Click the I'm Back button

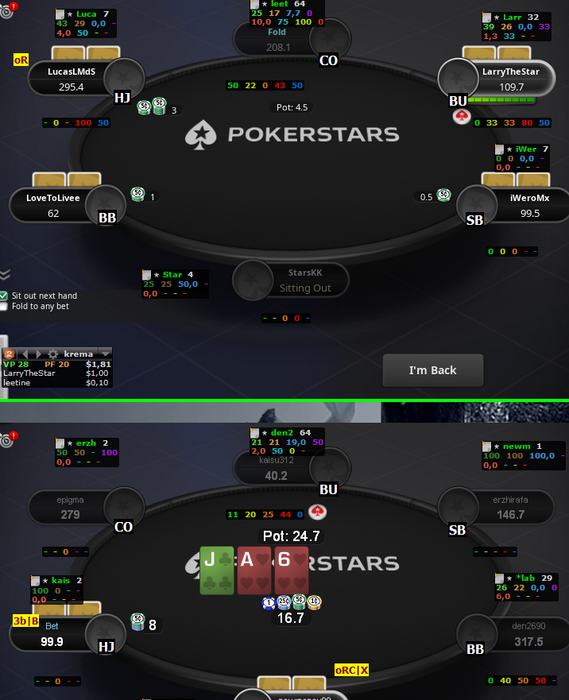pyautogui.click(x=433, y=370)
